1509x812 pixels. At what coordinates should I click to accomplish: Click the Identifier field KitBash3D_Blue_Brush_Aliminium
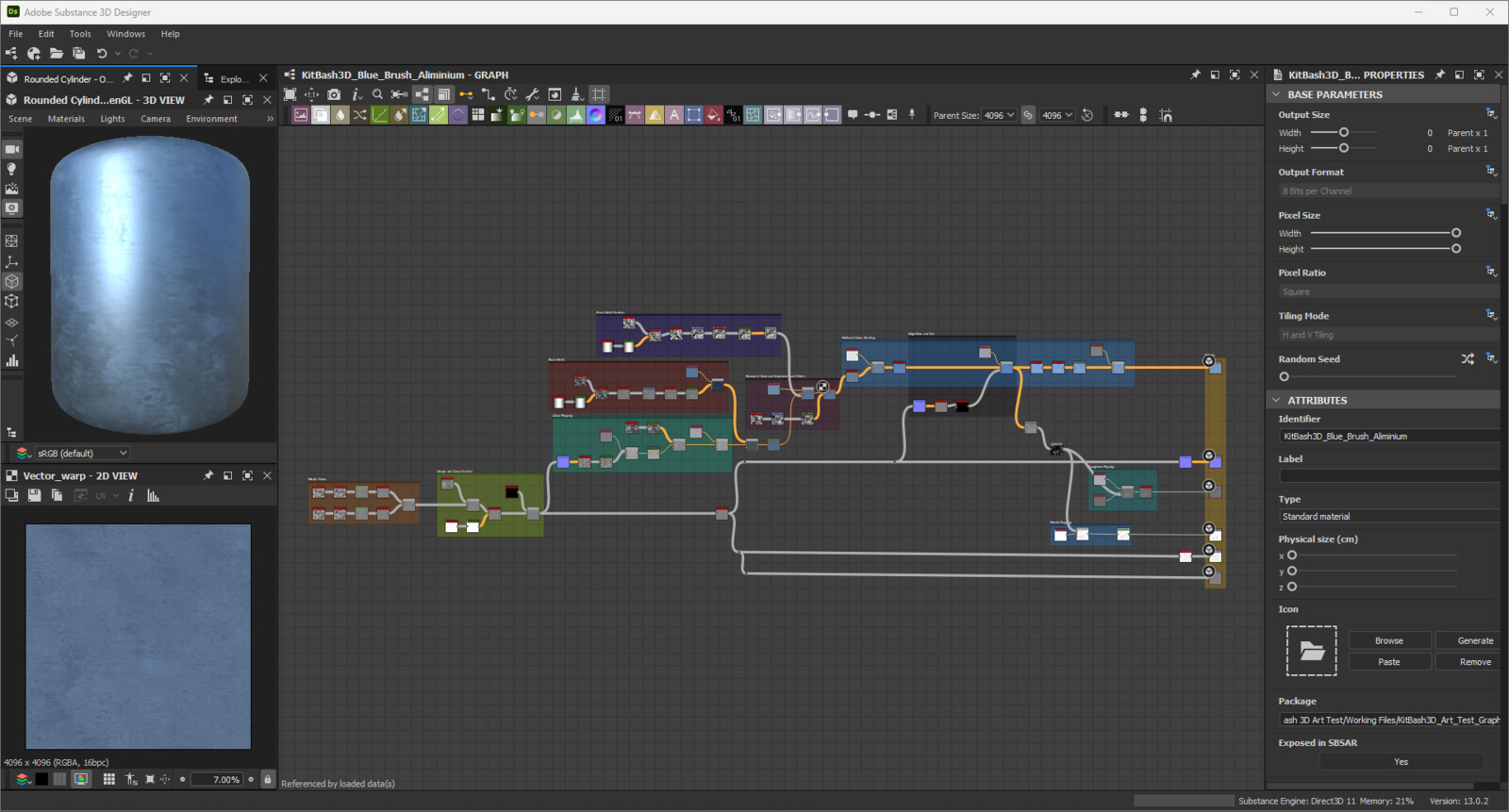point(1388,437)
